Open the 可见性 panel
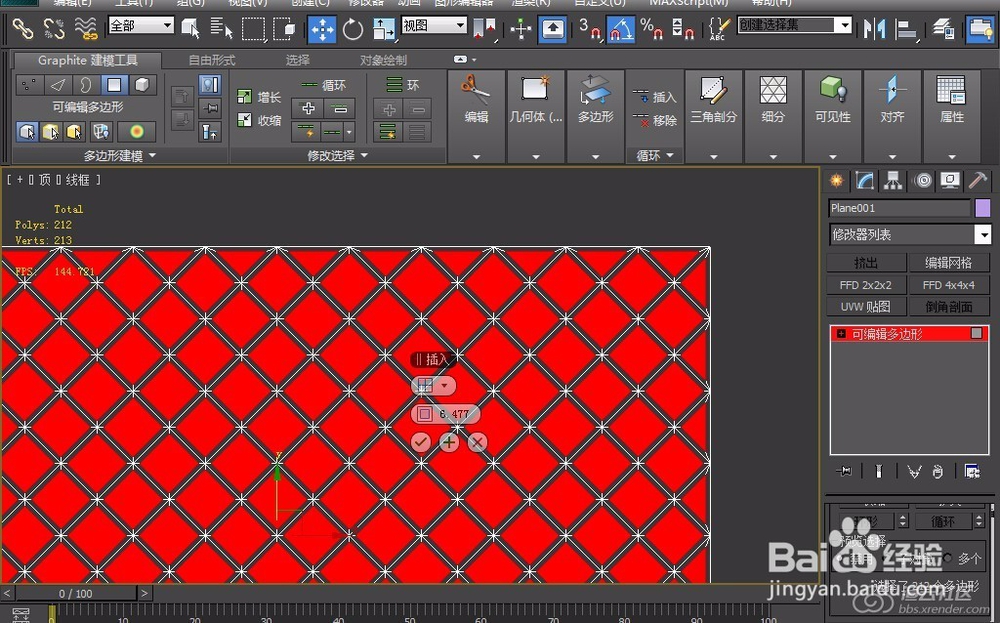Image resolution: width=1000 pixels, height=623 pixels. [x=832, y=117]
